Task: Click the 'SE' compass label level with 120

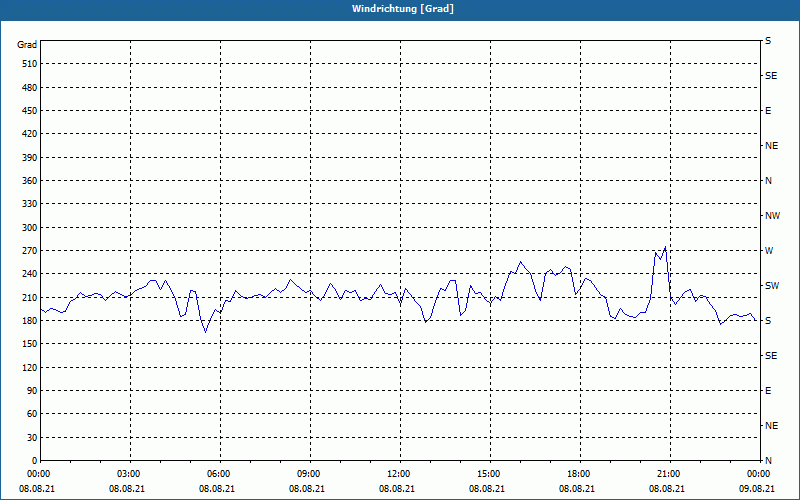Action: click(771, 356)
